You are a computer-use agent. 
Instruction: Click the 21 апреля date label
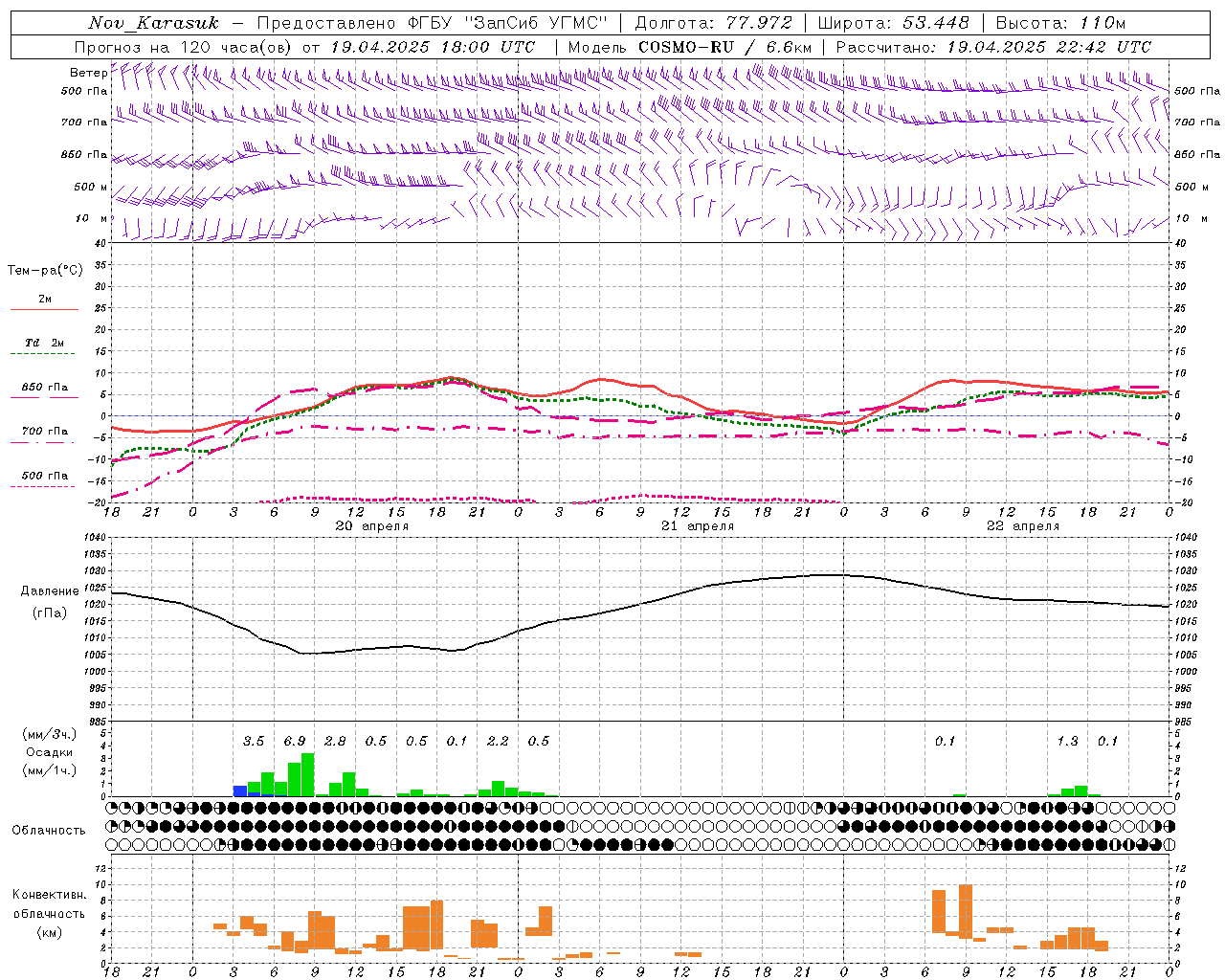[698, 526]
